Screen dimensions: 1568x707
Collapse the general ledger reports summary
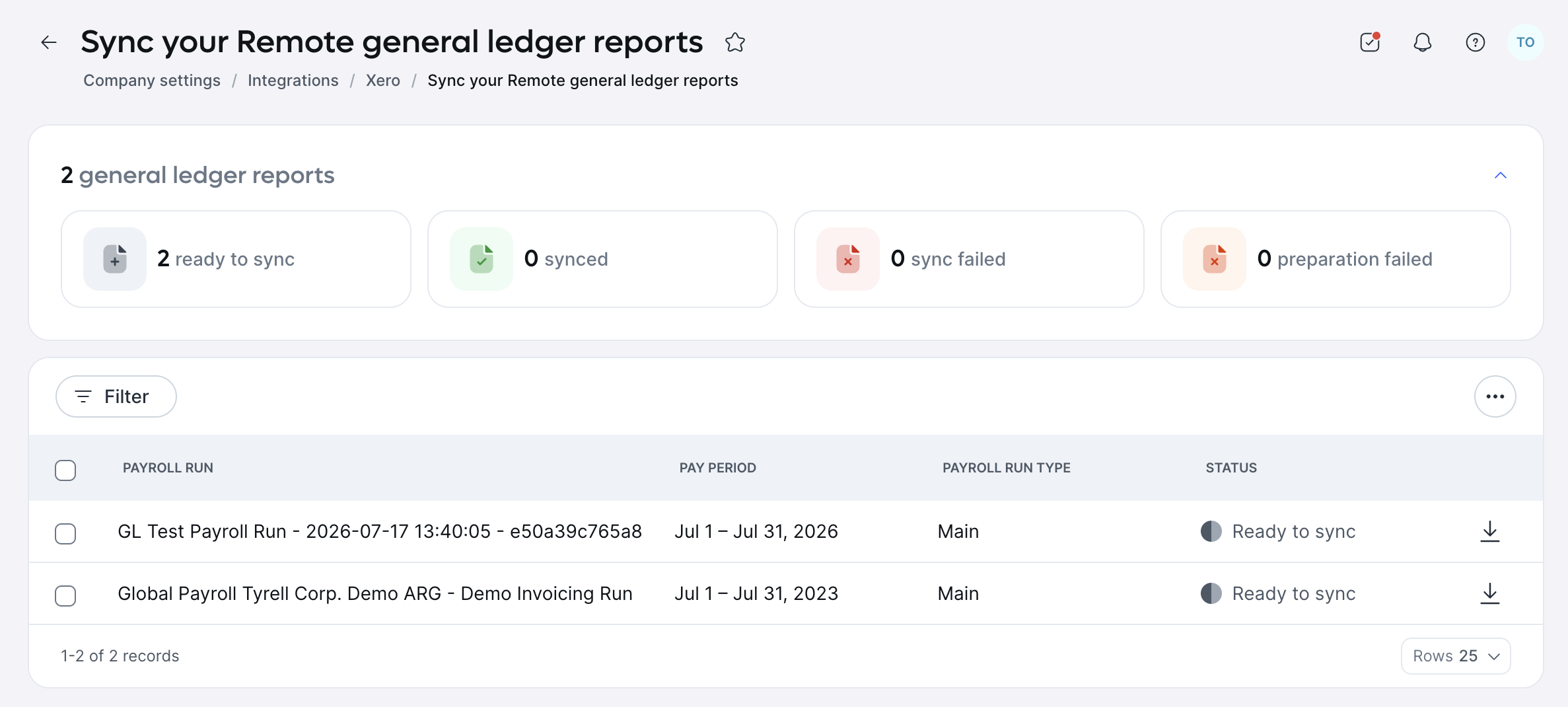pyautogui.click(x=1501, y=176)
